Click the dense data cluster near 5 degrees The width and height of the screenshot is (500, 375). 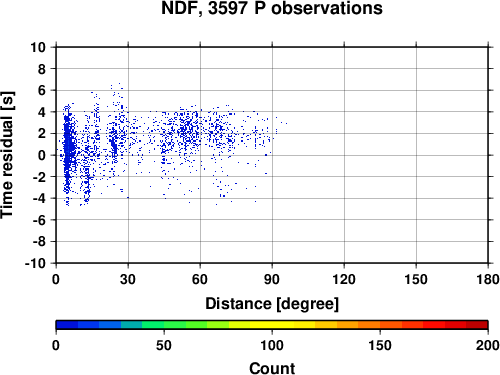click(68, 147)
